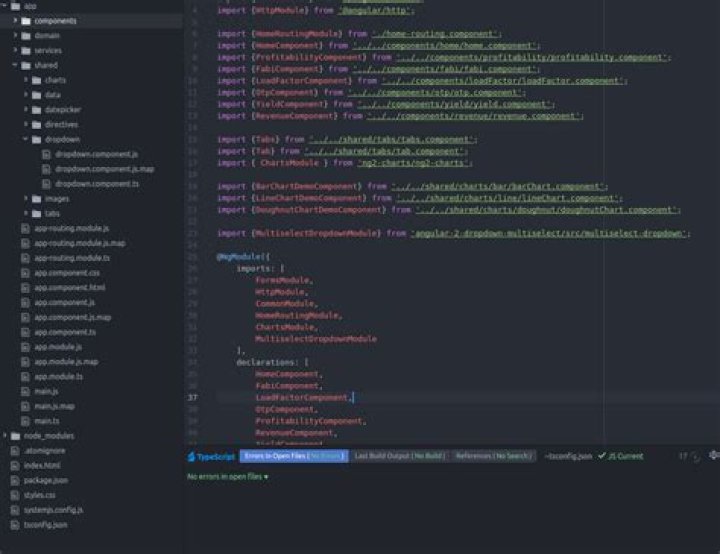This screenshot has height=554, width=720.
Task: Expand the tabs folder
Action: coord(26,213)
